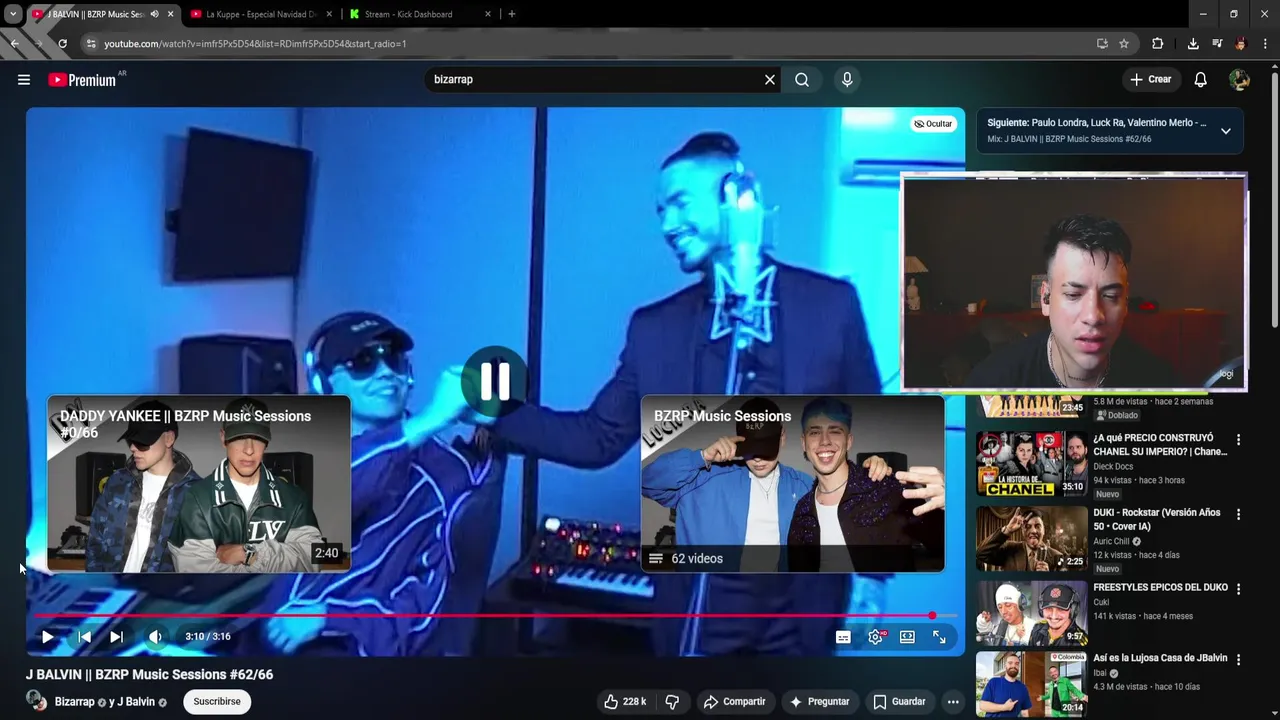Open options for DUKI Rockstar video
The height and width of the screenshot is (720, 1280).
coord(1238,515)
